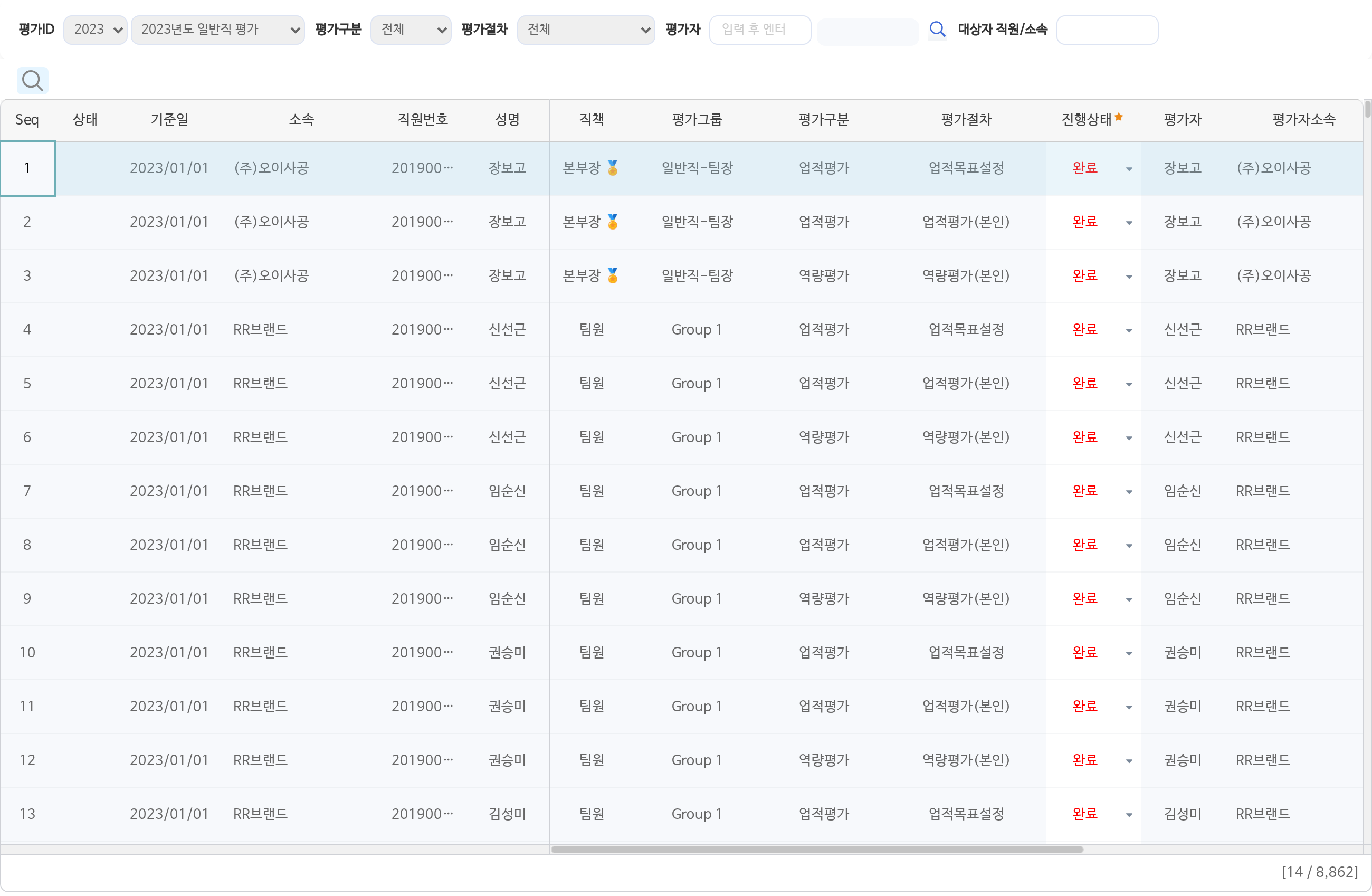Viewport: 1372px width, 896px height.
Task: Click the medal icon in row 2 직책
Action: click(613, 222)
